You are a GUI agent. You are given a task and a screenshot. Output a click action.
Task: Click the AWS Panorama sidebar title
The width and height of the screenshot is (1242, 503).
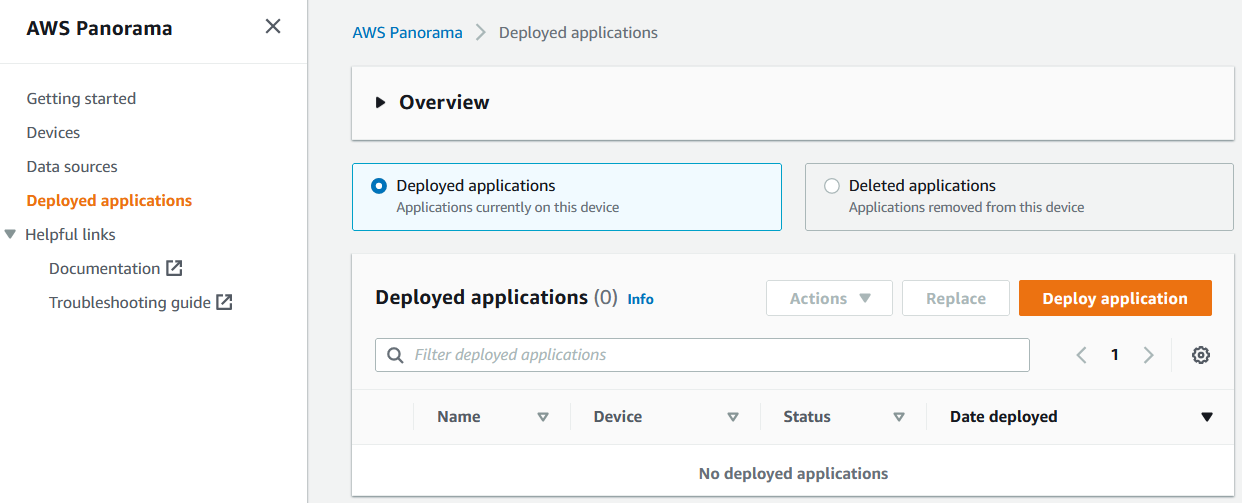click(x=99, y=29)
